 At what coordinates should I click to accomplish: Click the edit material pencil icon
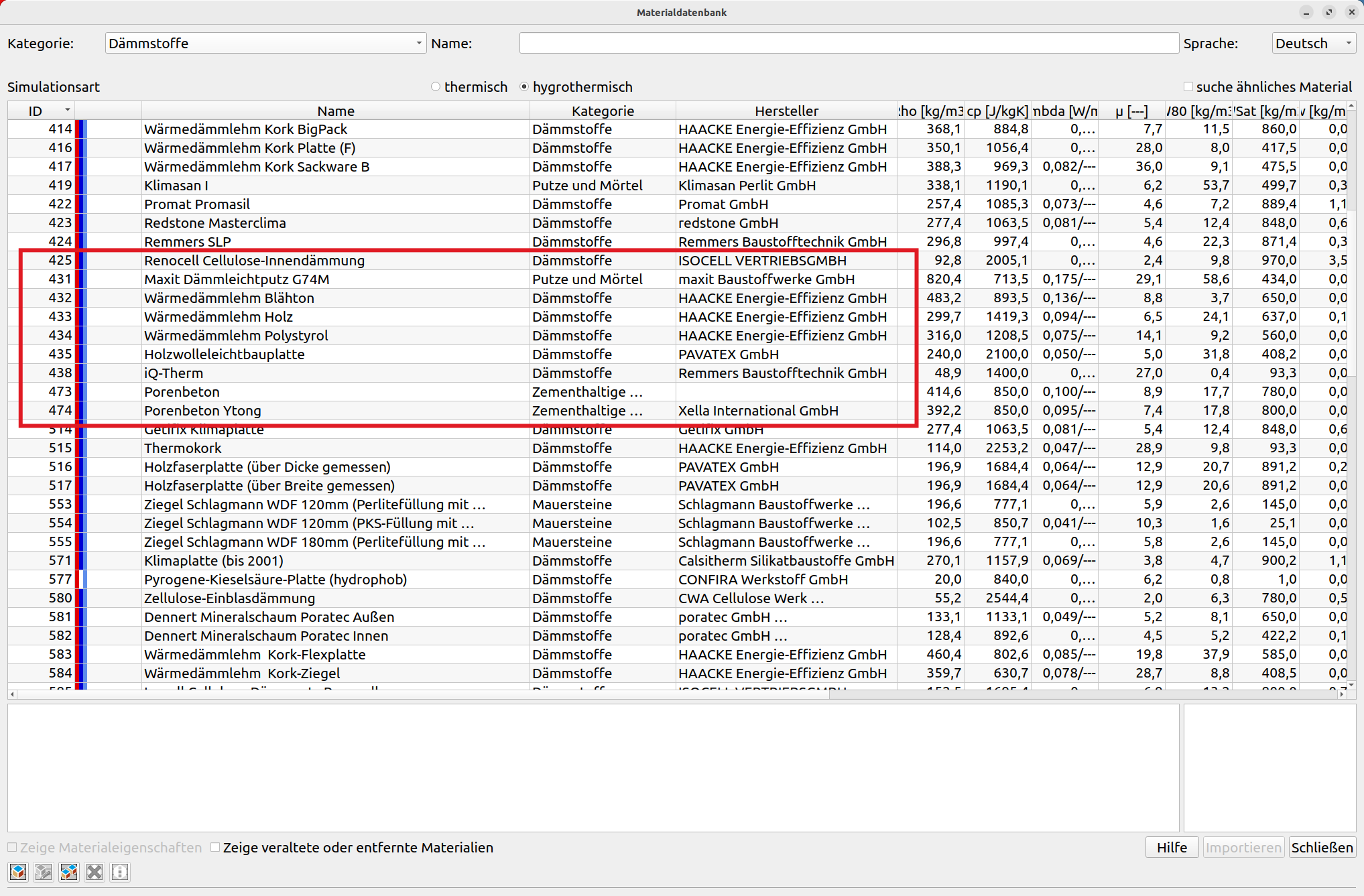(x=44, y=871)
